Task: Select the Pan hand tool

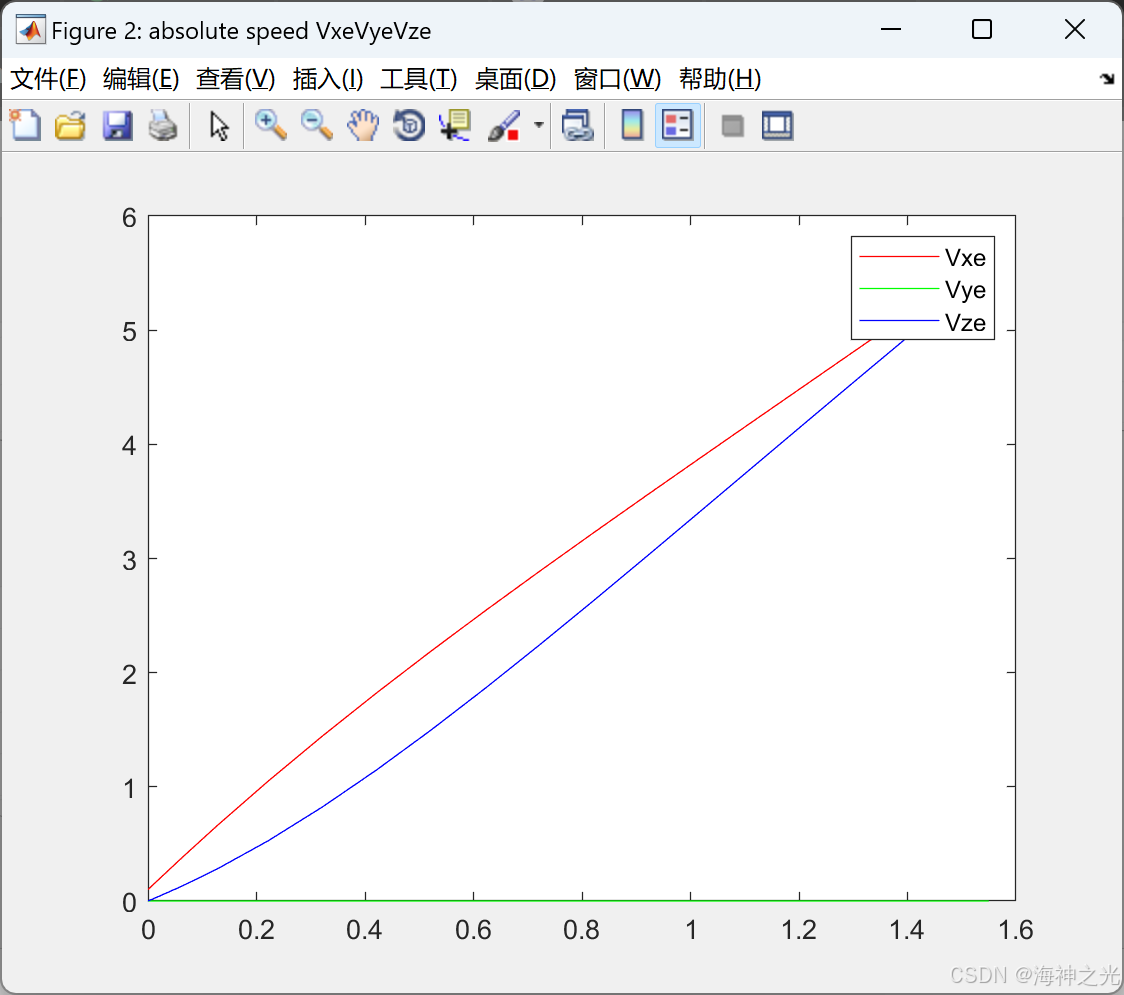Action: click(363, 125)
